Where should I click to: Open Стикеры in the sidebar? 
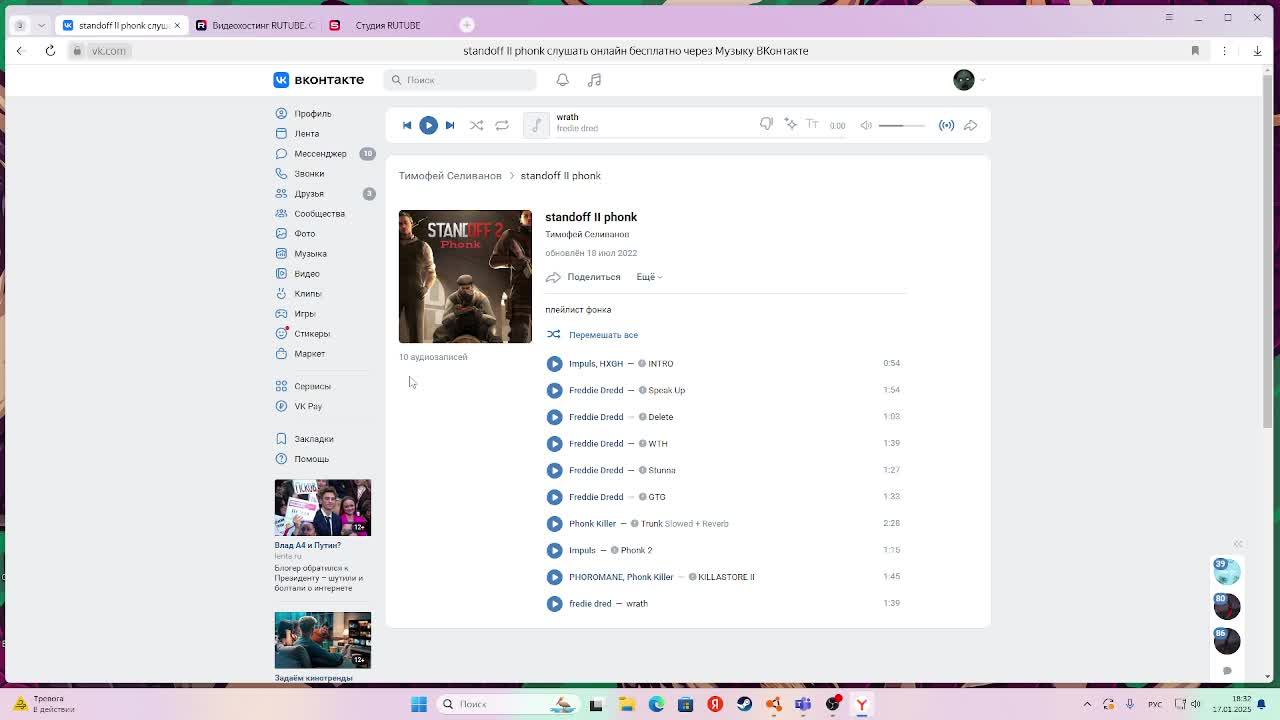pyautogui.click(x=311, y=334)
